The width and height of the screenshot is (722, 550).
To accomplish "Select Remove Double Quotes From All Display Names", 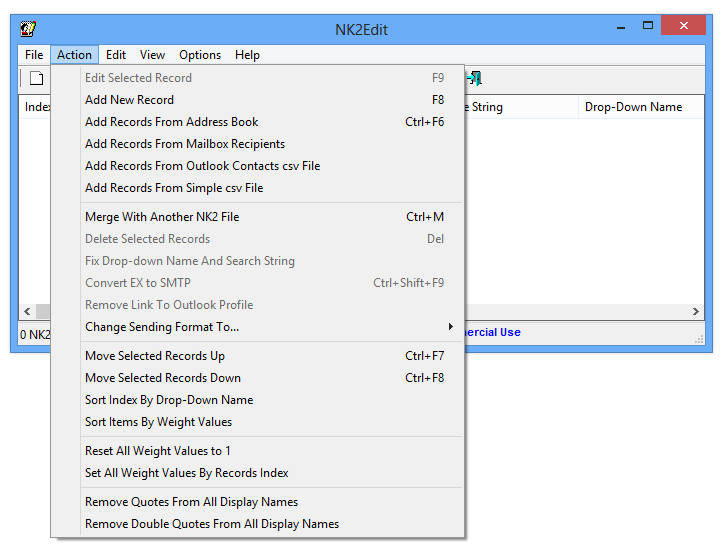I will 212,524.
